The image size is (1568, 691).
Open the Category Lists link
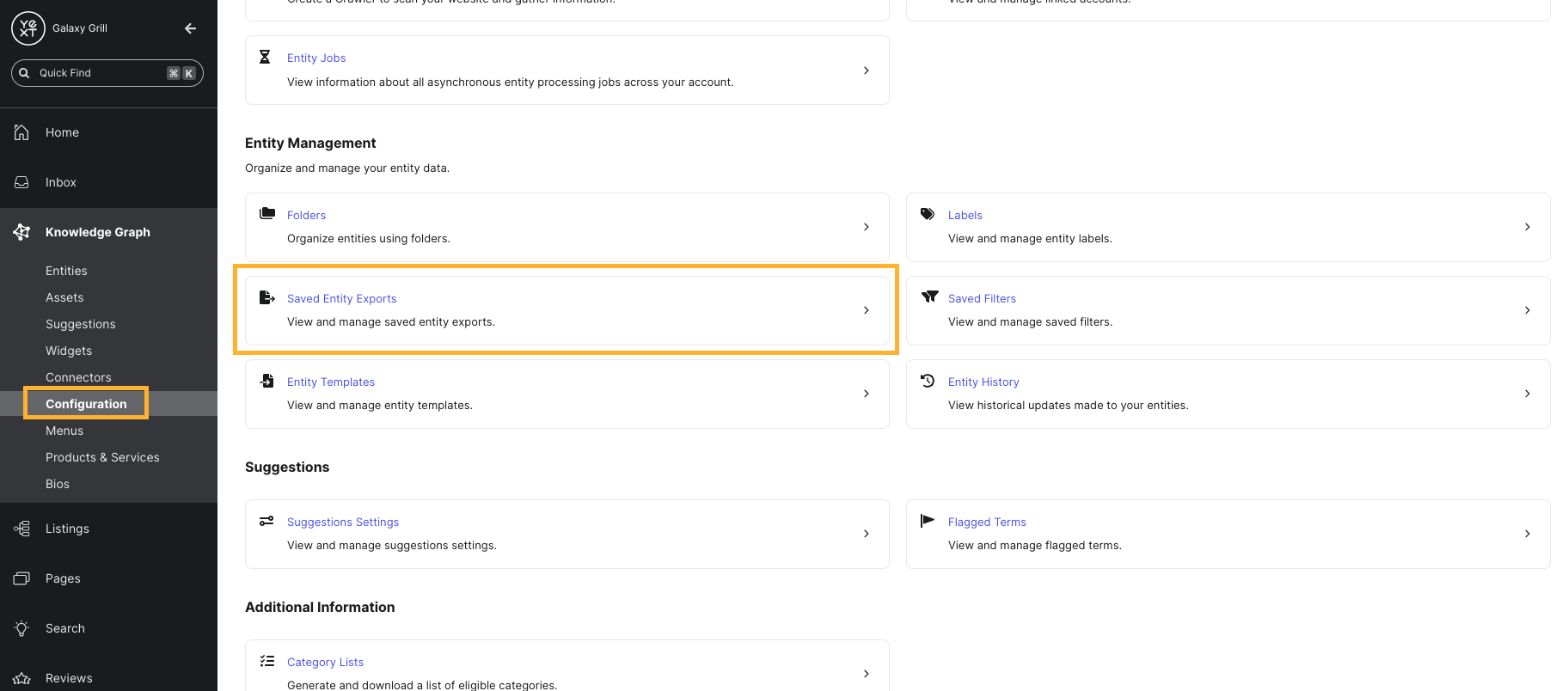(325, 662)
